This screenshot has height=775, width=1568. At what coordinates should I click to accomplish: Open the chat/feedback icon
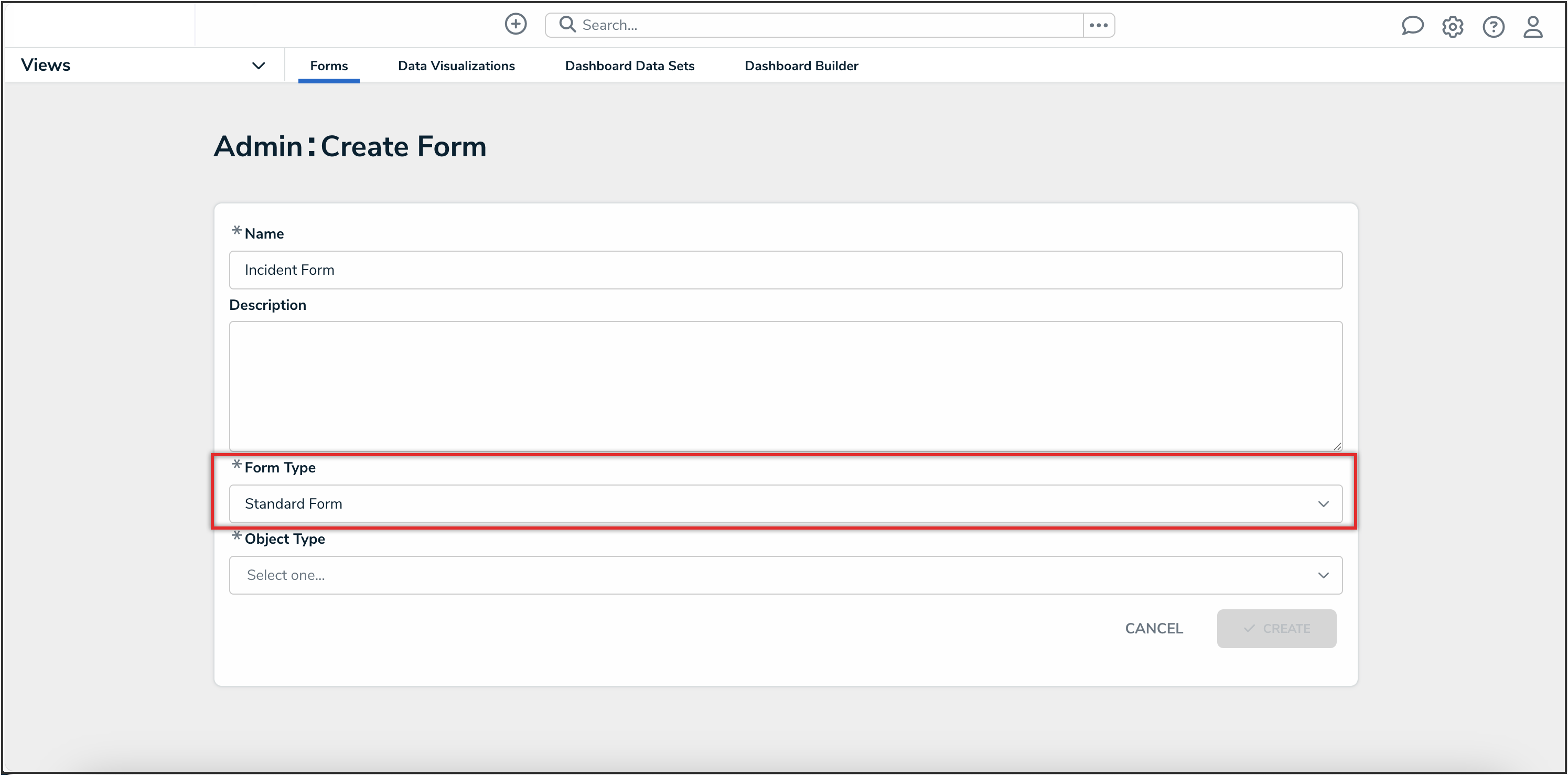coord(1413,26)
